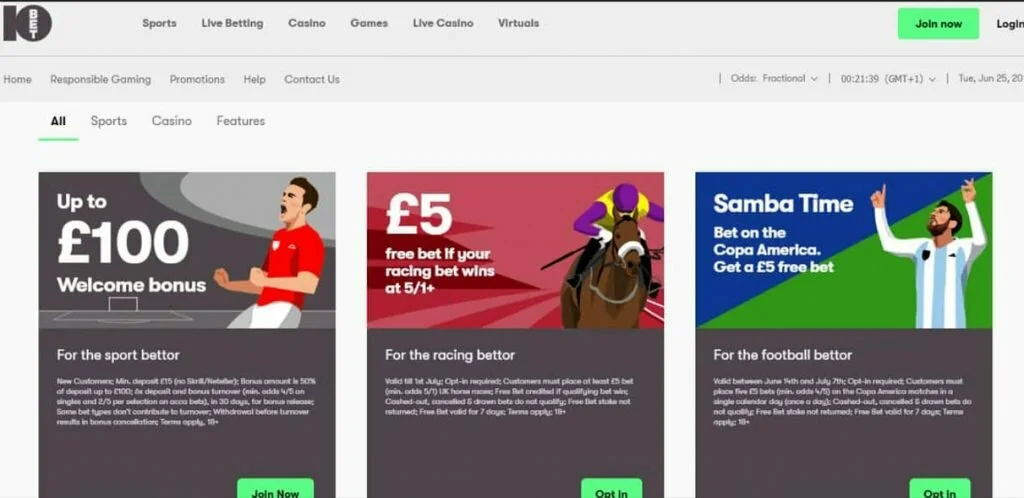Click the green Join now button

(x=938, y=23)
